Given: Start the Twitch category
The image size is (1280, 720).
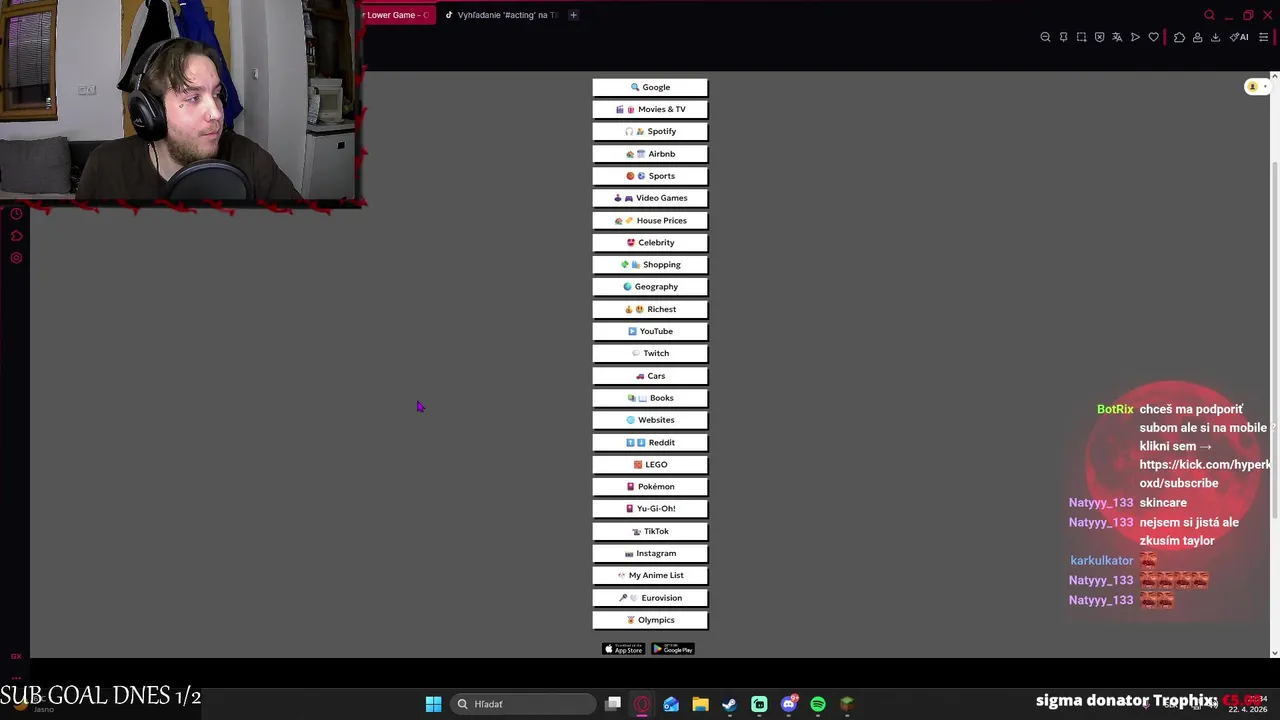Looking at the screenshot, I should tap(650, 353).
